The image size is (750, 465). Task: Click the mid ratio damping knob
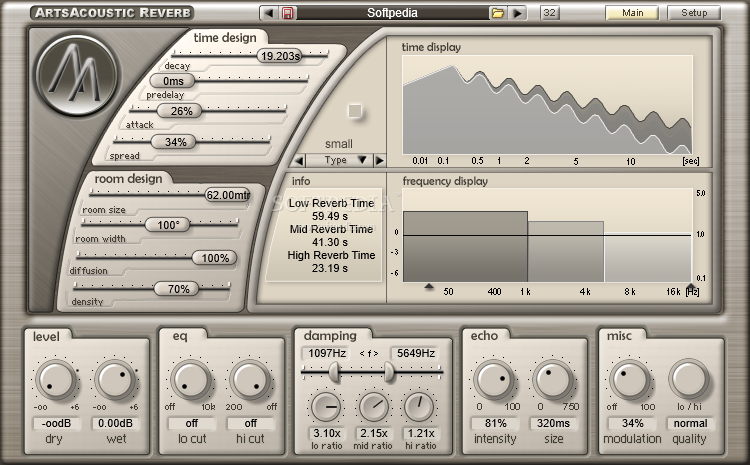click(374, 408)
